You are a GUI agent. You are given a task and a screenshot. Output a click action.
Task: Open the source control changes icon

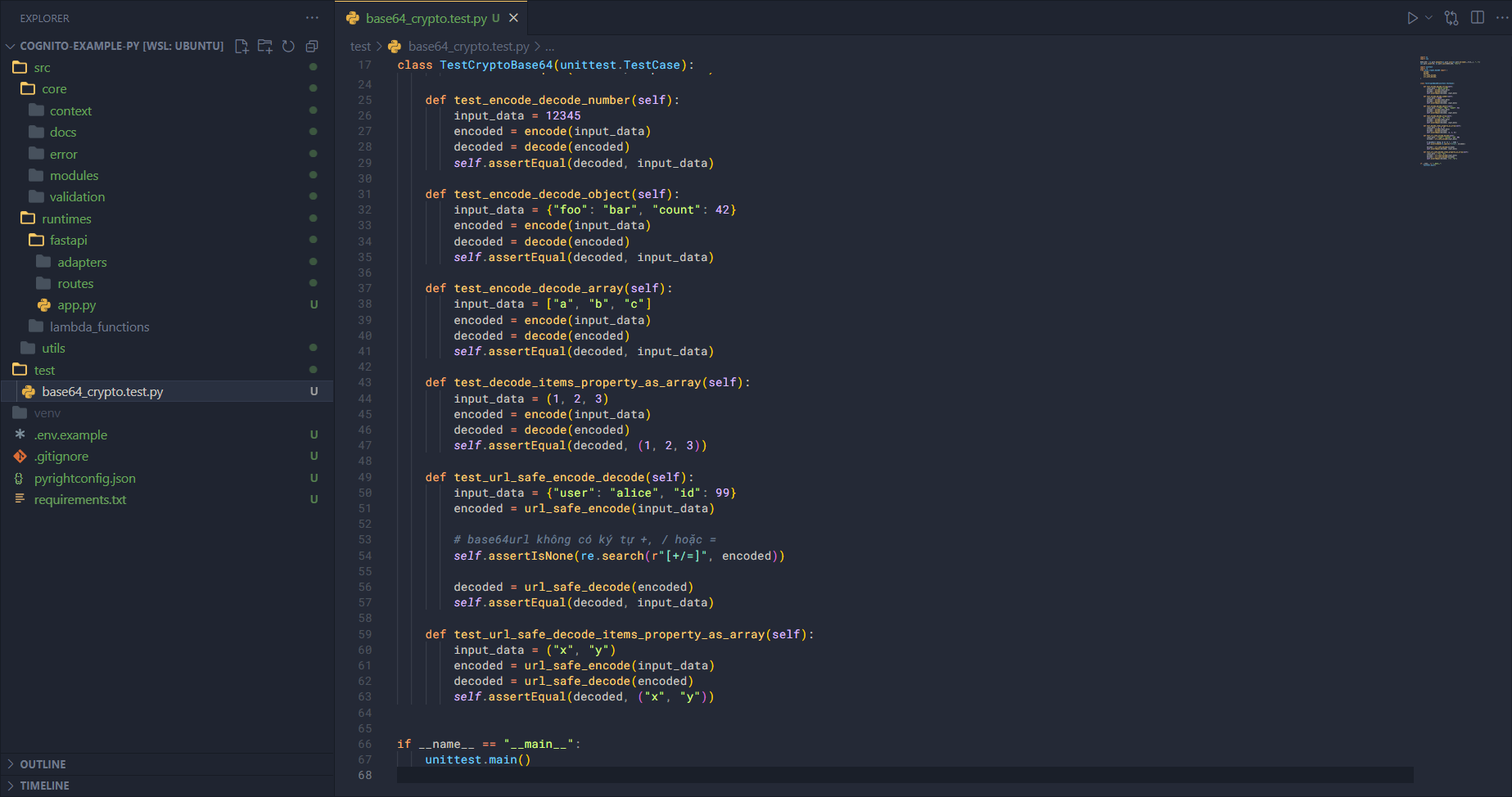(x=1451, y=18)
